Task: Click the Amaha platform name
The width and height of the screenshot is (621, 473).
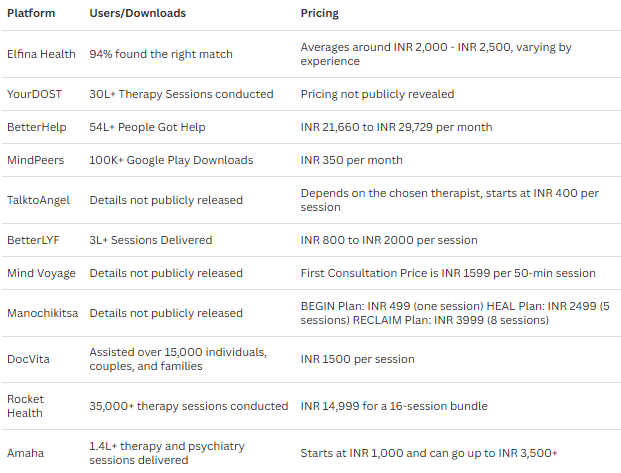Action: pyautogui.click(x=27, y=453)
